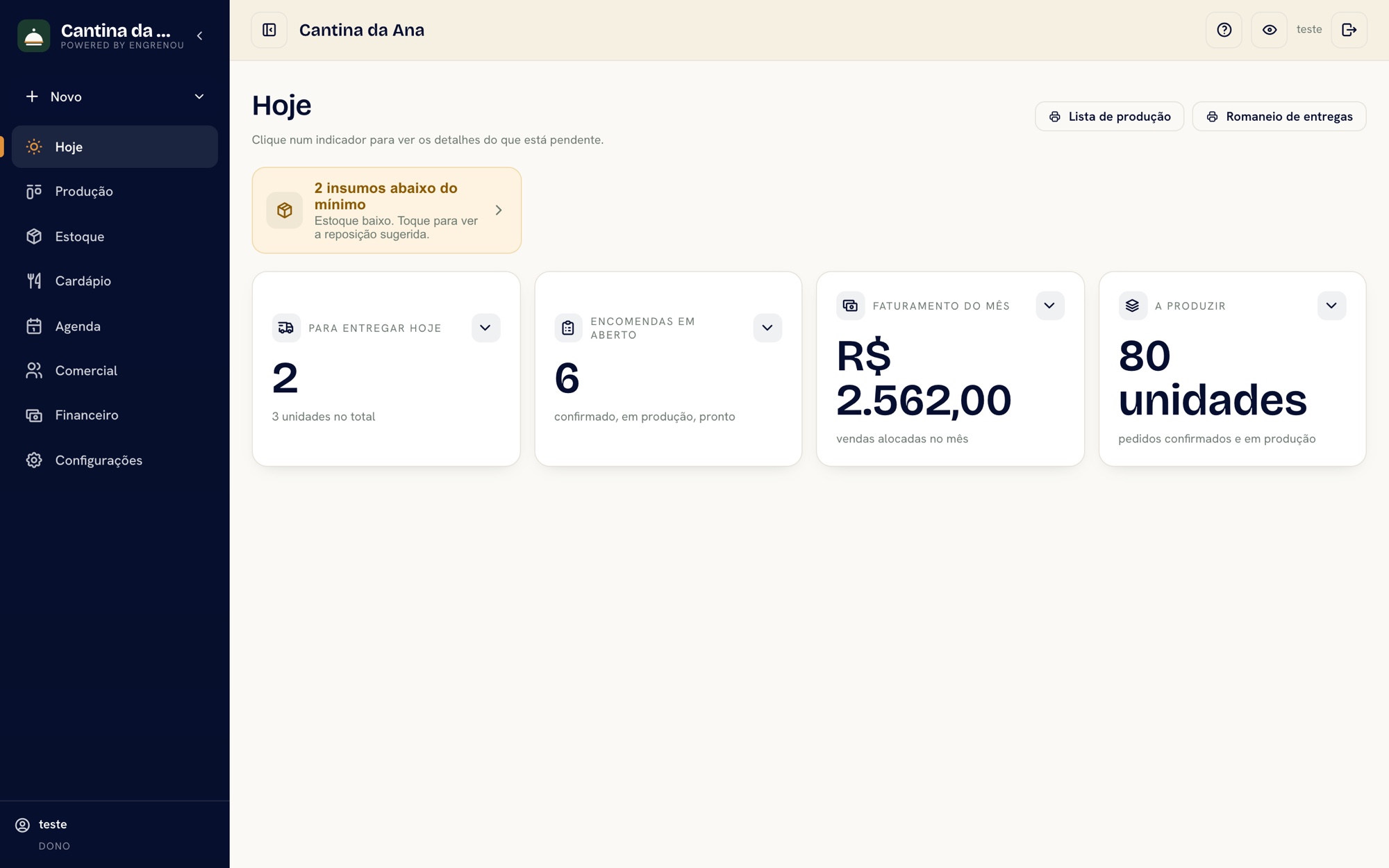Open the Estoque menu item
Screen dimensions: 1389x868
(115, 236)
